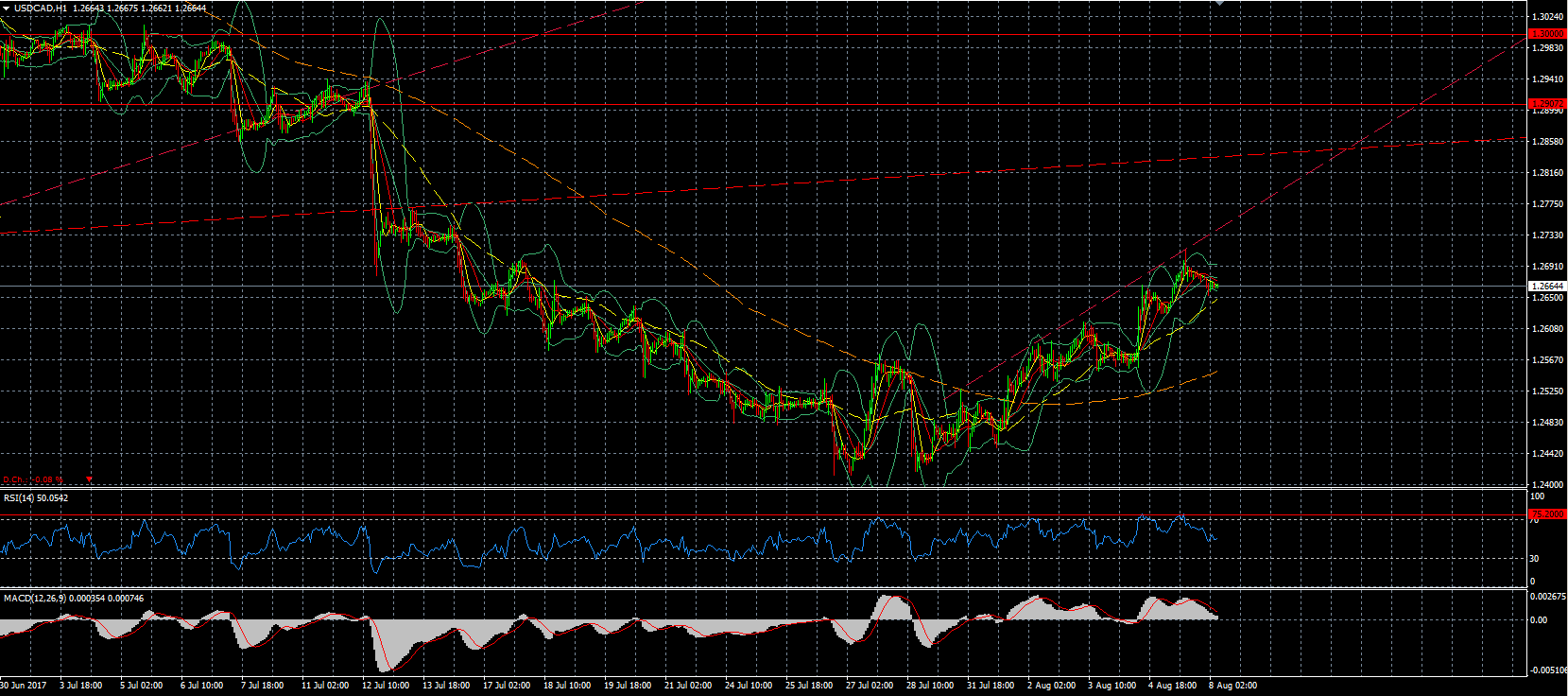Screen dimensions: 1568x696
Task: Click the 1.28580 price scale value
Action: pos(1547,142)
